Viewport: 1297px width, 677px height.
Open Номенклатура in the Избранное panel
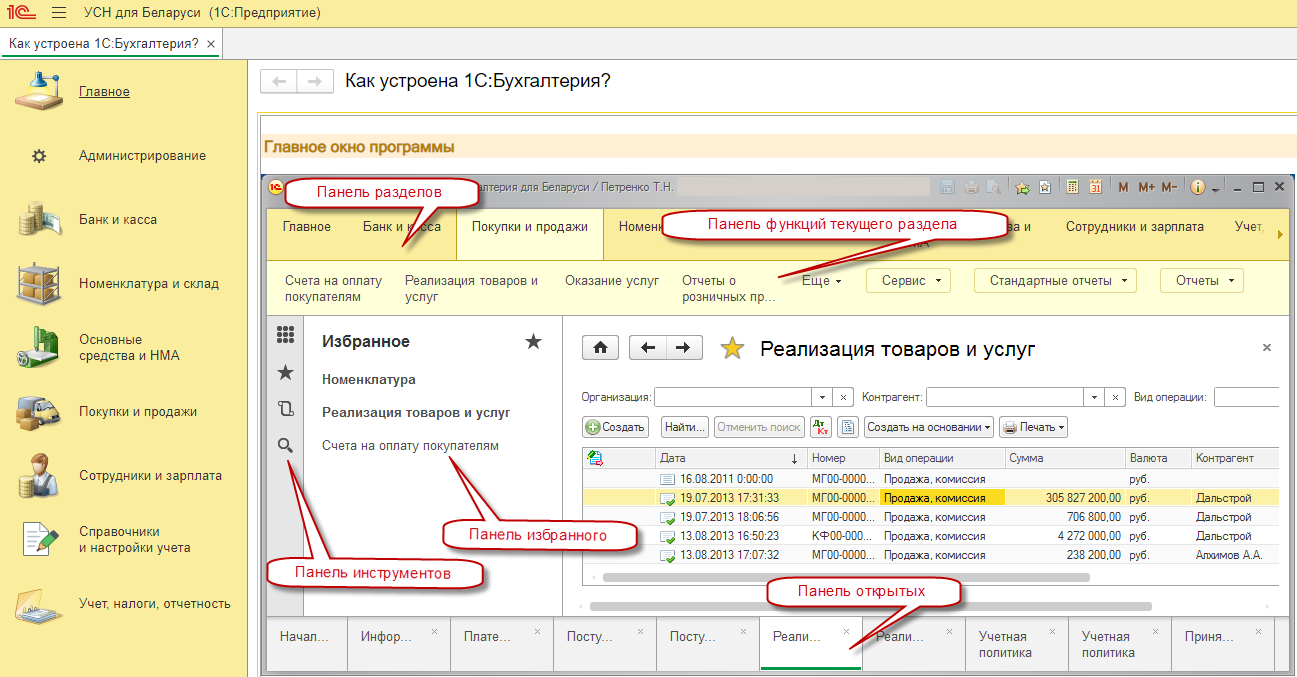[369, 380]
